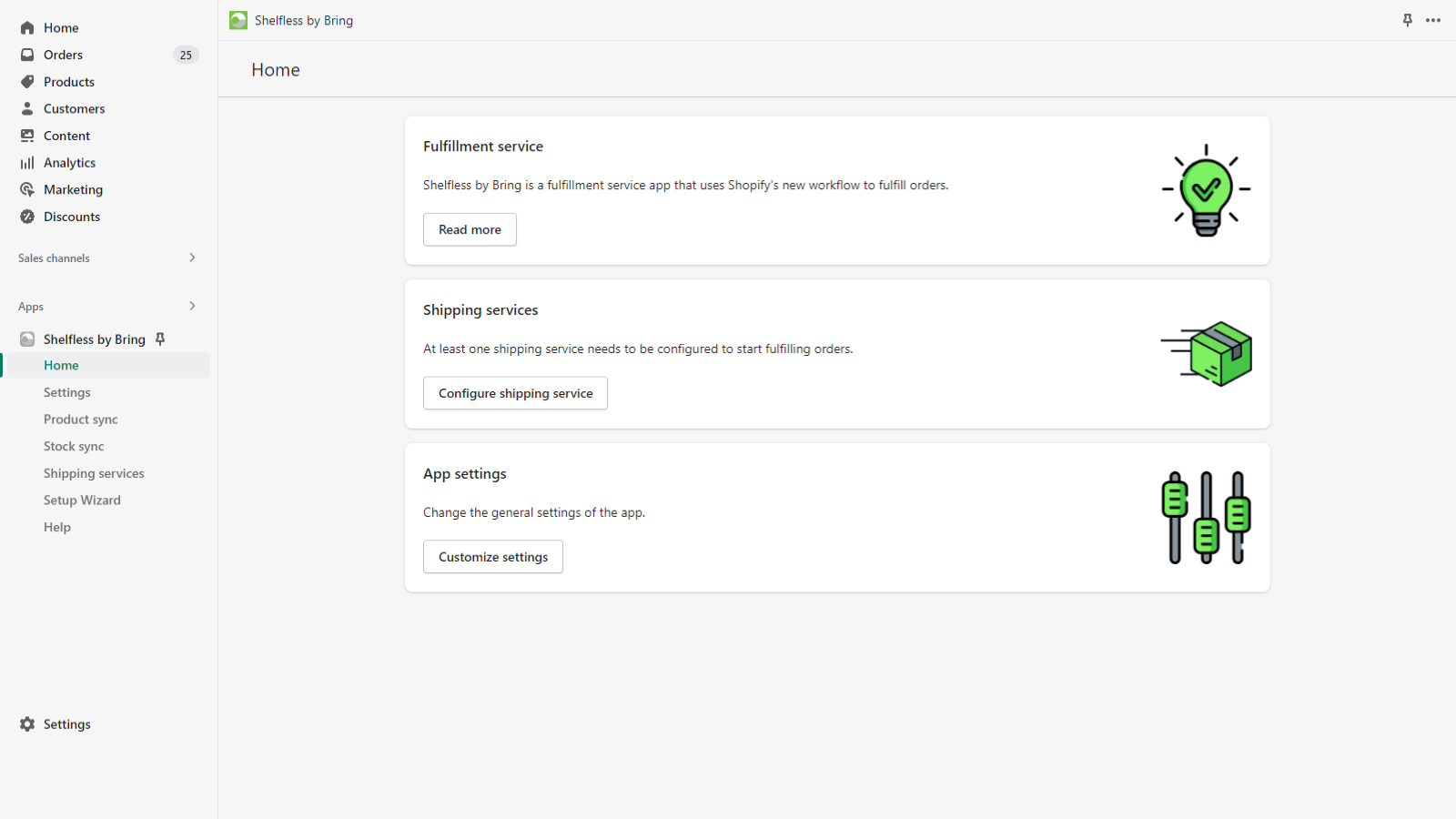1456x819 pixels.
Task: Click the Analytics bar chart icon
Action: (27, 163)
